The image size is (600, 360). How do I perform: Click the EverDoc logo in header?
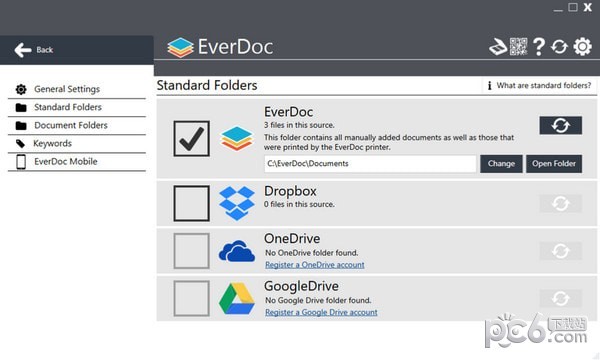point(220,47)
